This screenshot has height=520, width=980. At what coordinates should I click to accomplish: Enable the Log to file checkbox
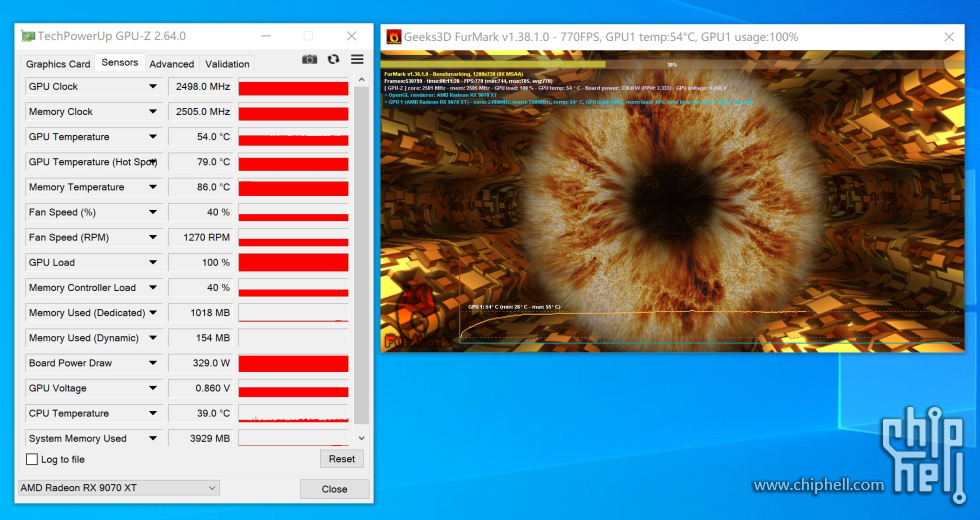pos(32,459)
